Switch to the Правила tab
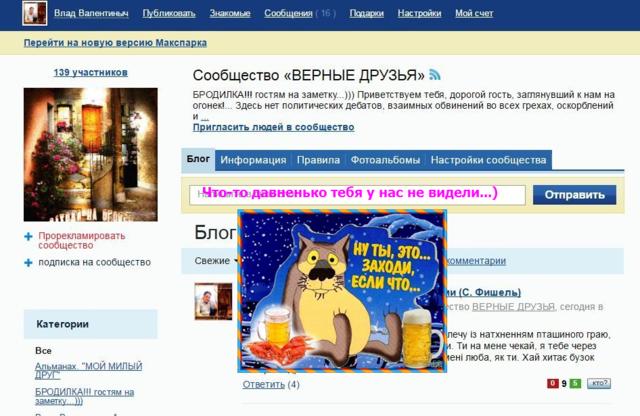Screen dimensions: 640x416 click(318, 160)
